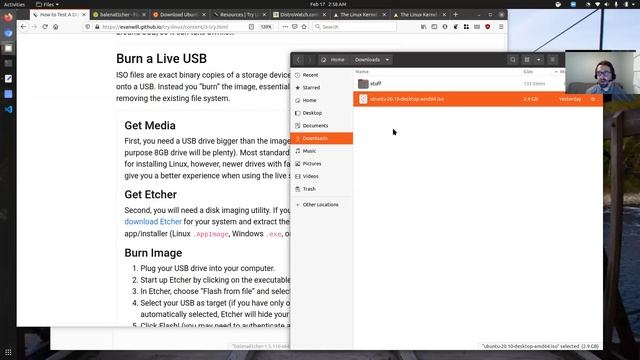Open a new Firefox tab
The width and height of the screenshot is (640, 360).
456,14
